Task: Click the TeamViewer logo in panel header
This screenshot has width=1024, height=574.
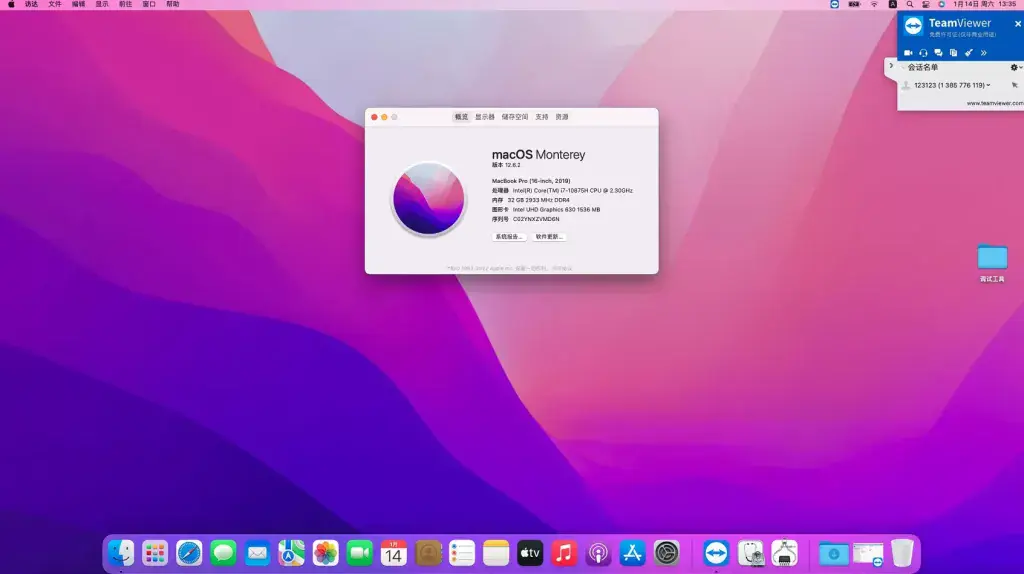Action: 913,26
